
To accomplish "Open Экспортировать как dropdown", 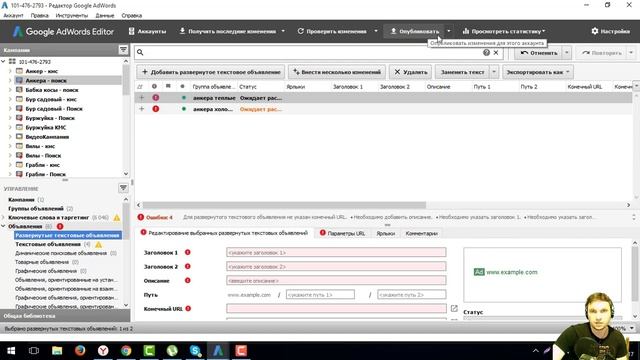I will click(538, 72).
